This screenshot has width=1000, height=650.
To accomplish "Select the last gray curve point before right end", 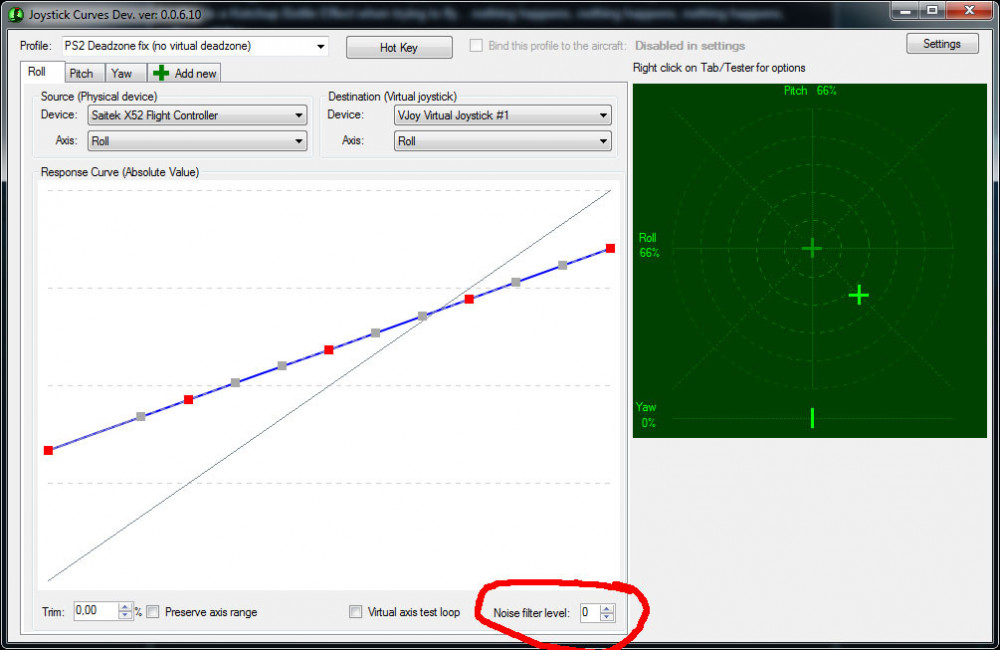I will click(x=562, y=265).
